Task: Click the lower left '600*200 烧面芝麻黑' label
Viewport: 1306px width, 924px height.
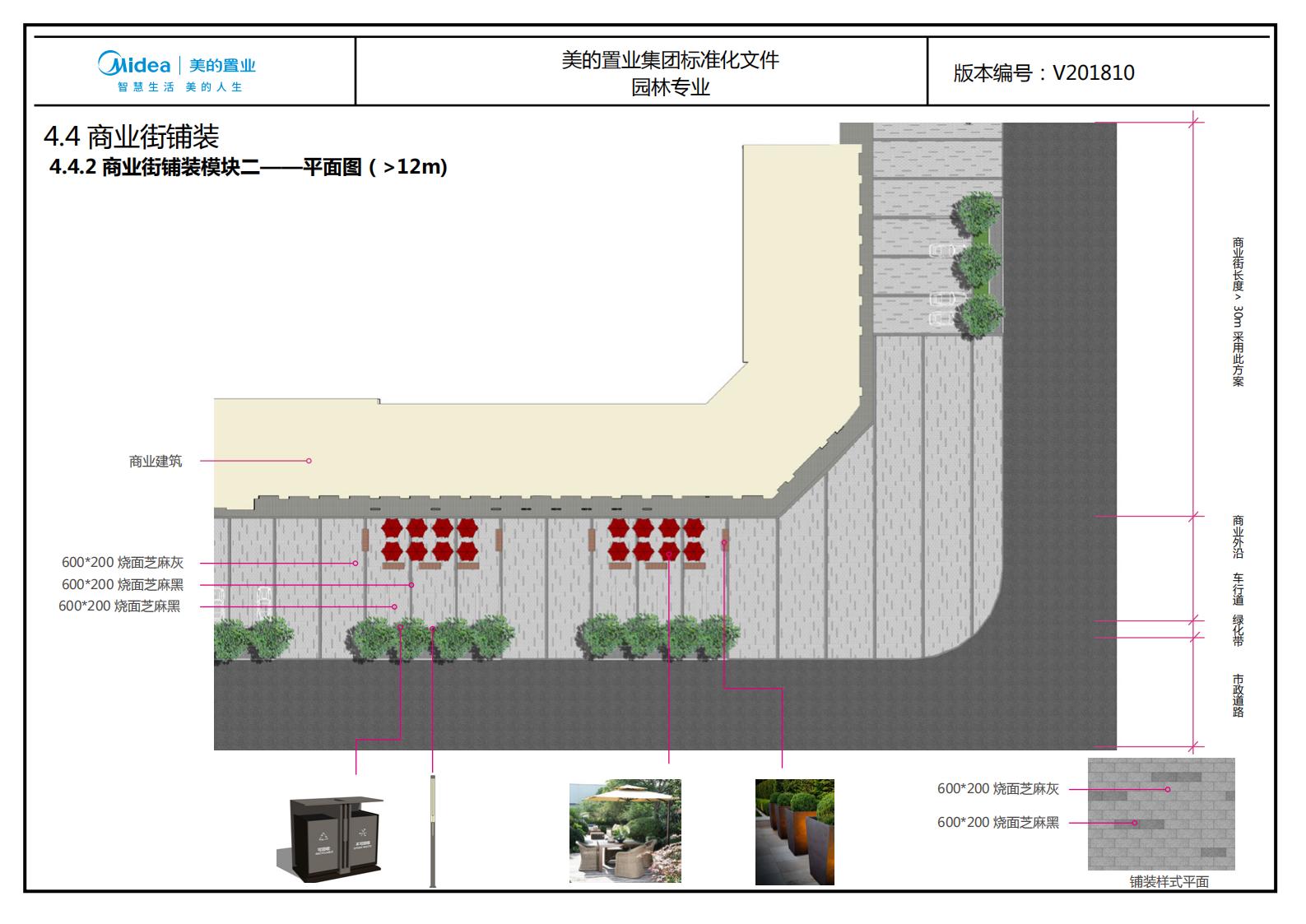Action: tap(119, 606)
